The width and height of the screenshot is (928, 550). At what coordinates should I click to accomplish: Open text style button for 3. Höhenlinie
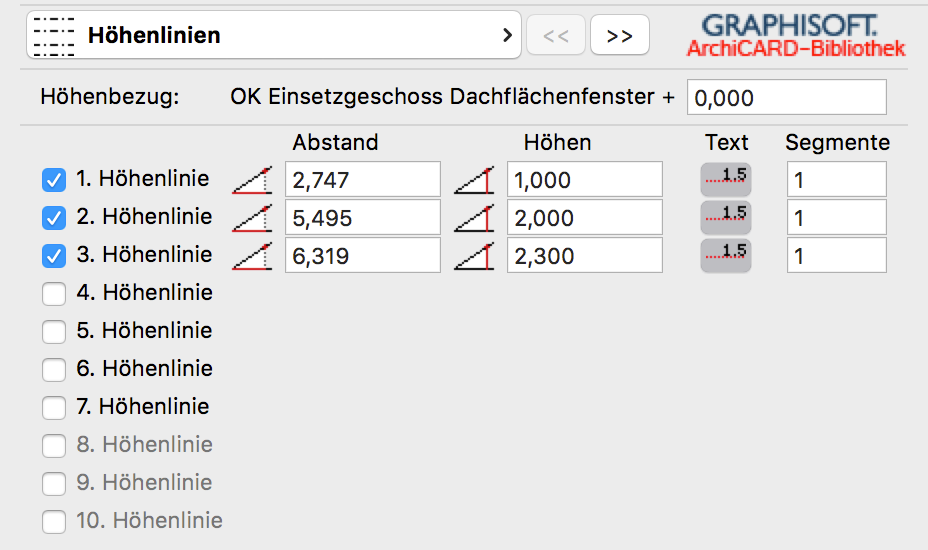(x=725, y=254)
